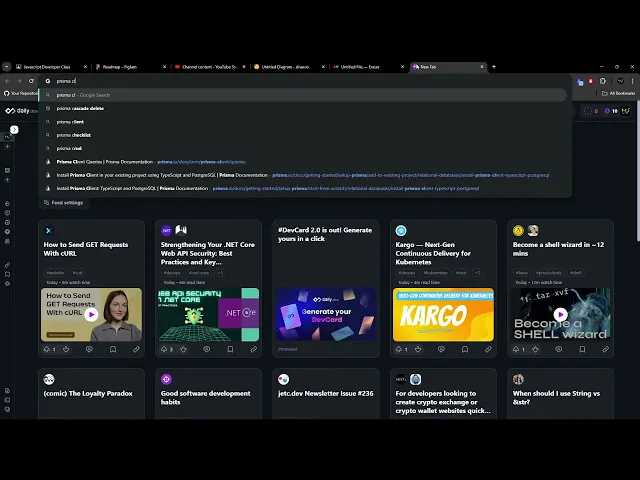The width and height of the screenshot is (640, 480).
Task: Select the 'prisma cascade delete' suggestion
Action: pos(303,109)
